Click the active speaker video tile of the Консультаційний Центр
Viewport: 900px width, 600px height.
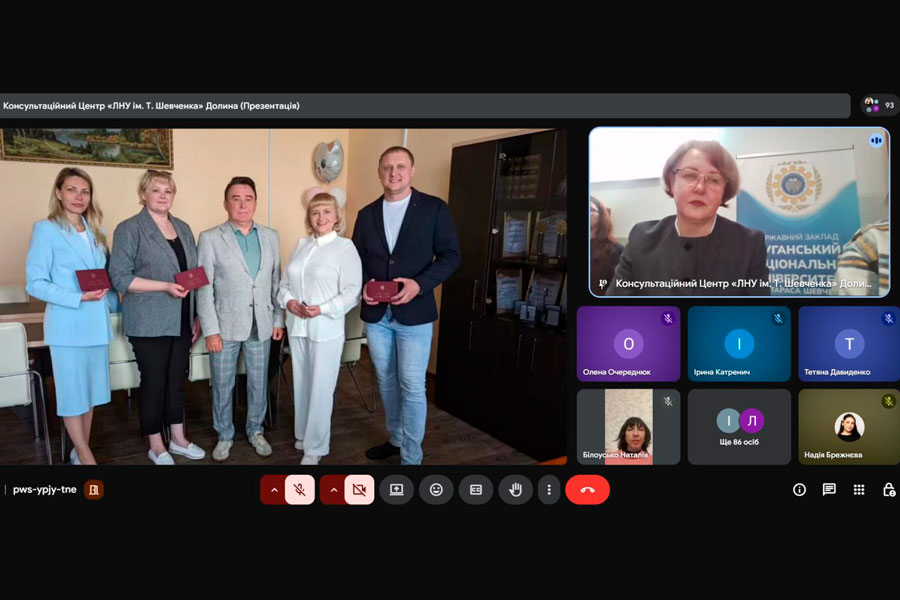739,212
